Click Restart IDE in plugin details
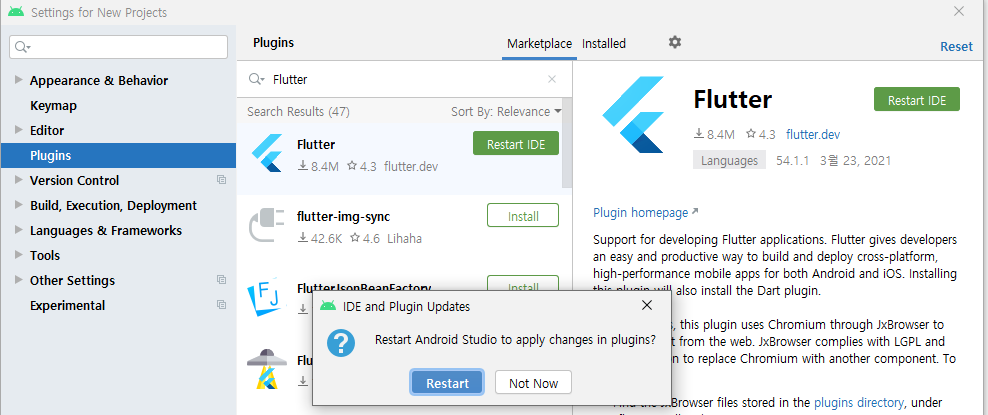The image size is (988, 415). pyautogui.click(x=917, y=100)
